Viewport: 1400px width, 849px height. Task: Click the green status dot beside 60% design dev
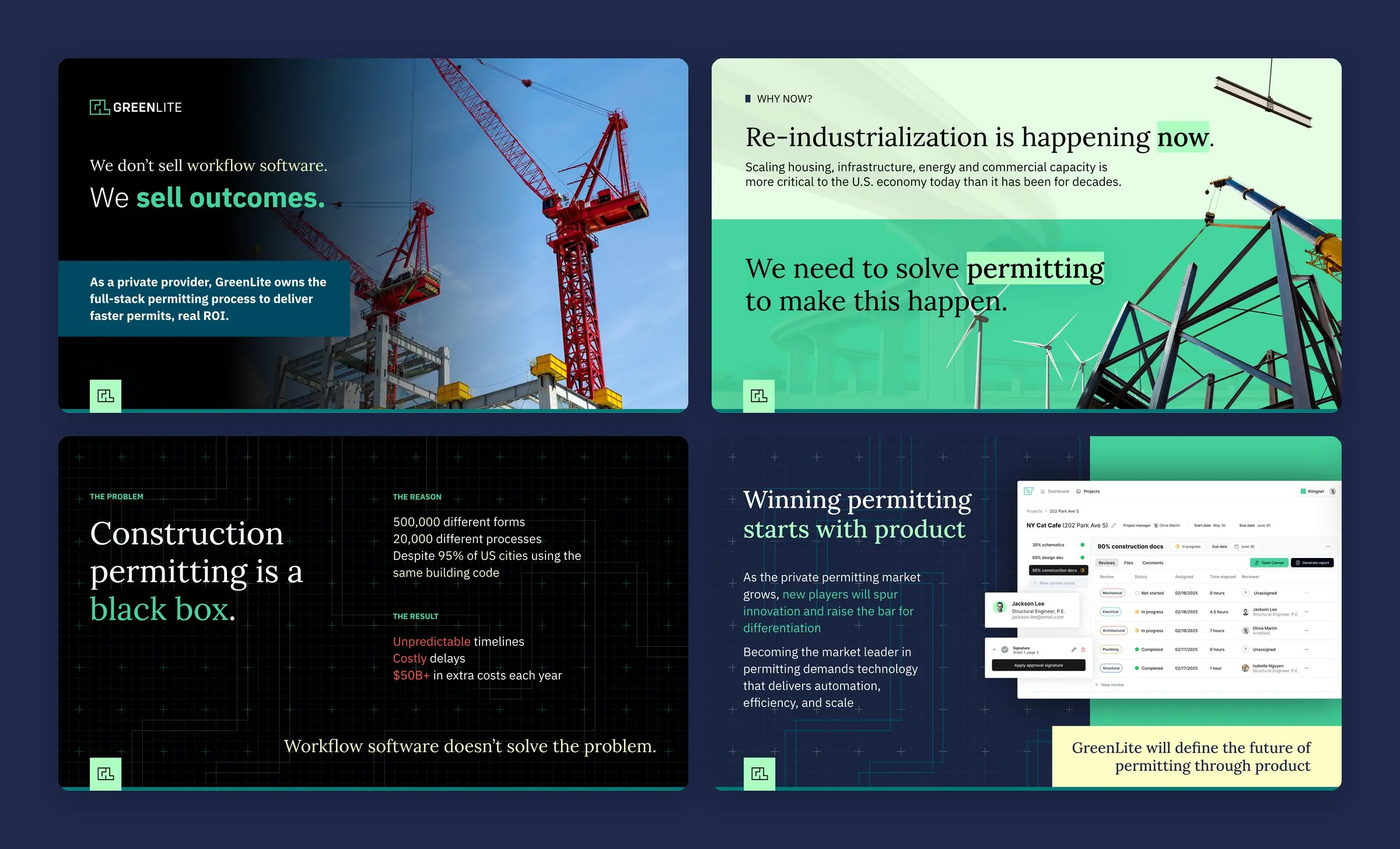(1083, 557)
